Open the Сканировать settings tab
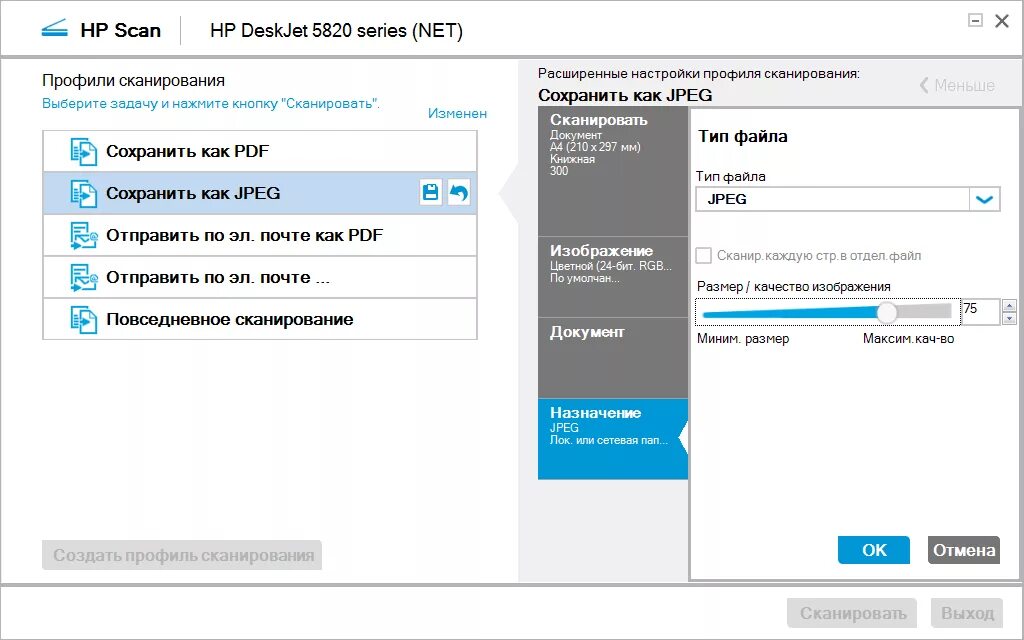This screenshot has height=640, width=1024. [x=613, y=171]
